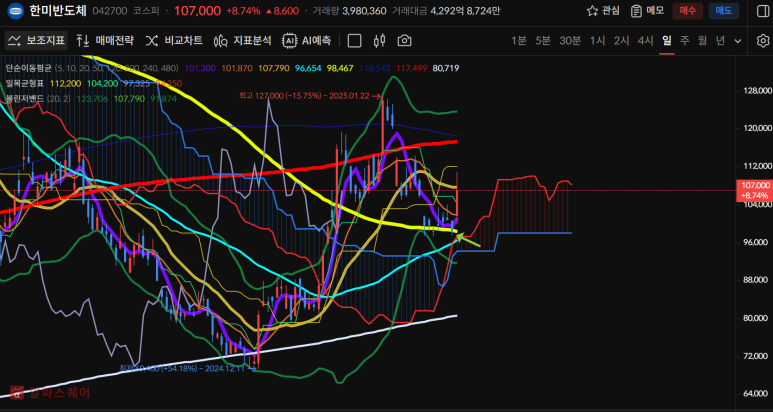Click the square fullscreen/layout icon
Viewport: 773px width, 412px height.
[x=354, y=40]
